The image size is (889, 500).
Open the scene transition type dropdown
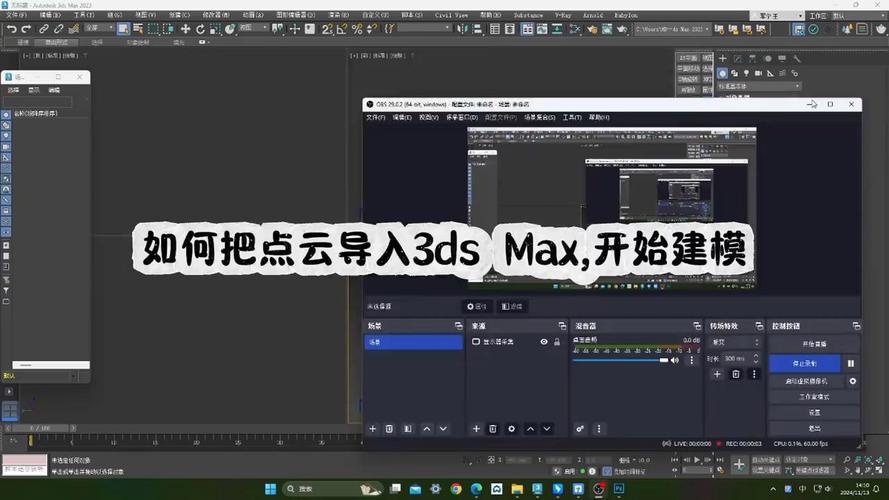[735, 342]
